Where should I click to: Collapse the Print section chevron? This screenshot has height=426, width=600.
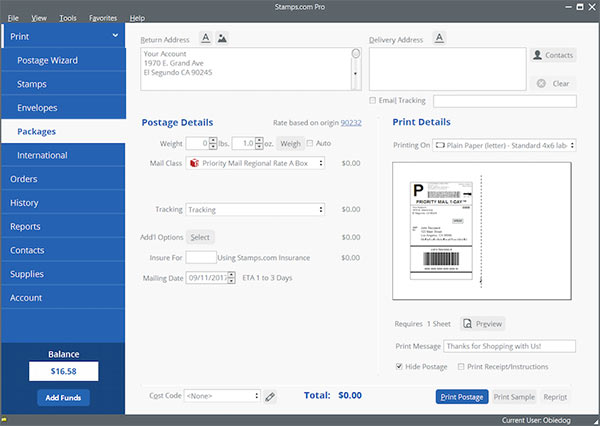[x=115, y=36]
